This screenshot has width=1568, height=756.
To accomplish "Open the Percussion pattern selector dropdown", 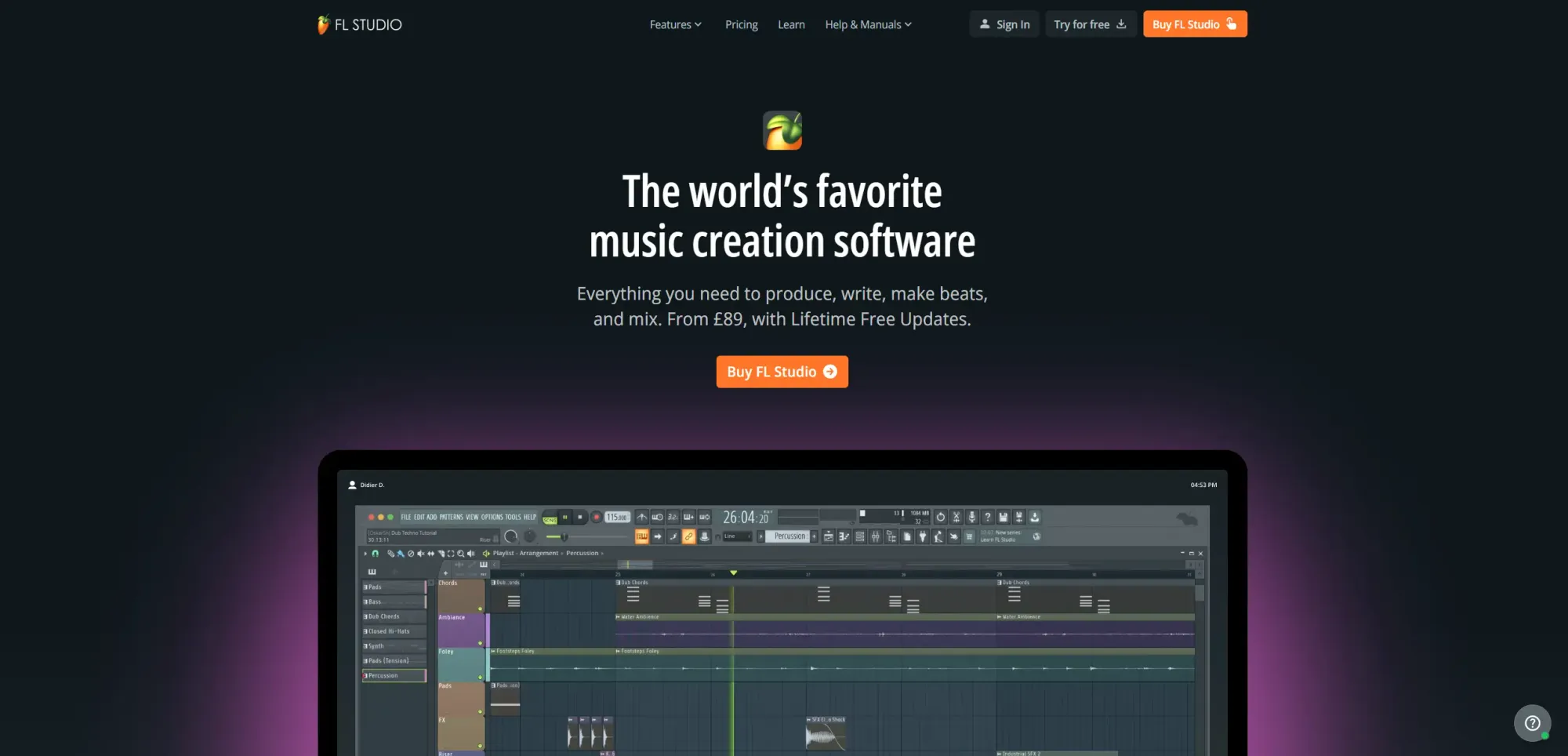I will [789, 536].
